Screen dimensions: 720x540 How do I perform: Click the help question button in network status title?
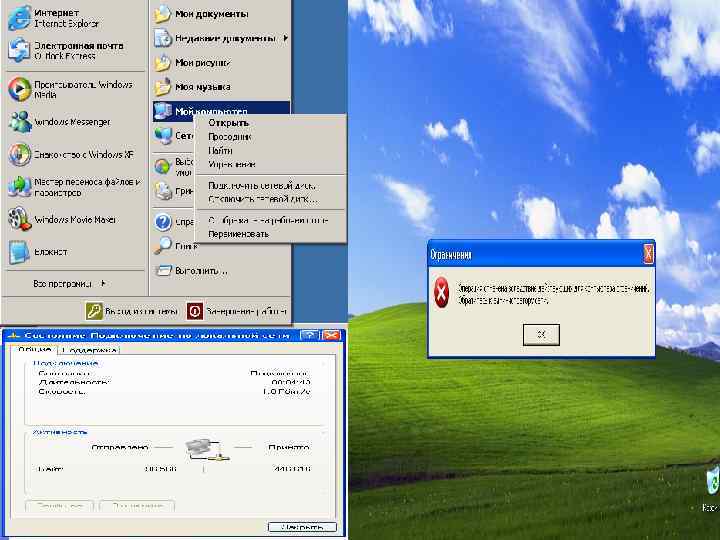(x=309, y=335)
